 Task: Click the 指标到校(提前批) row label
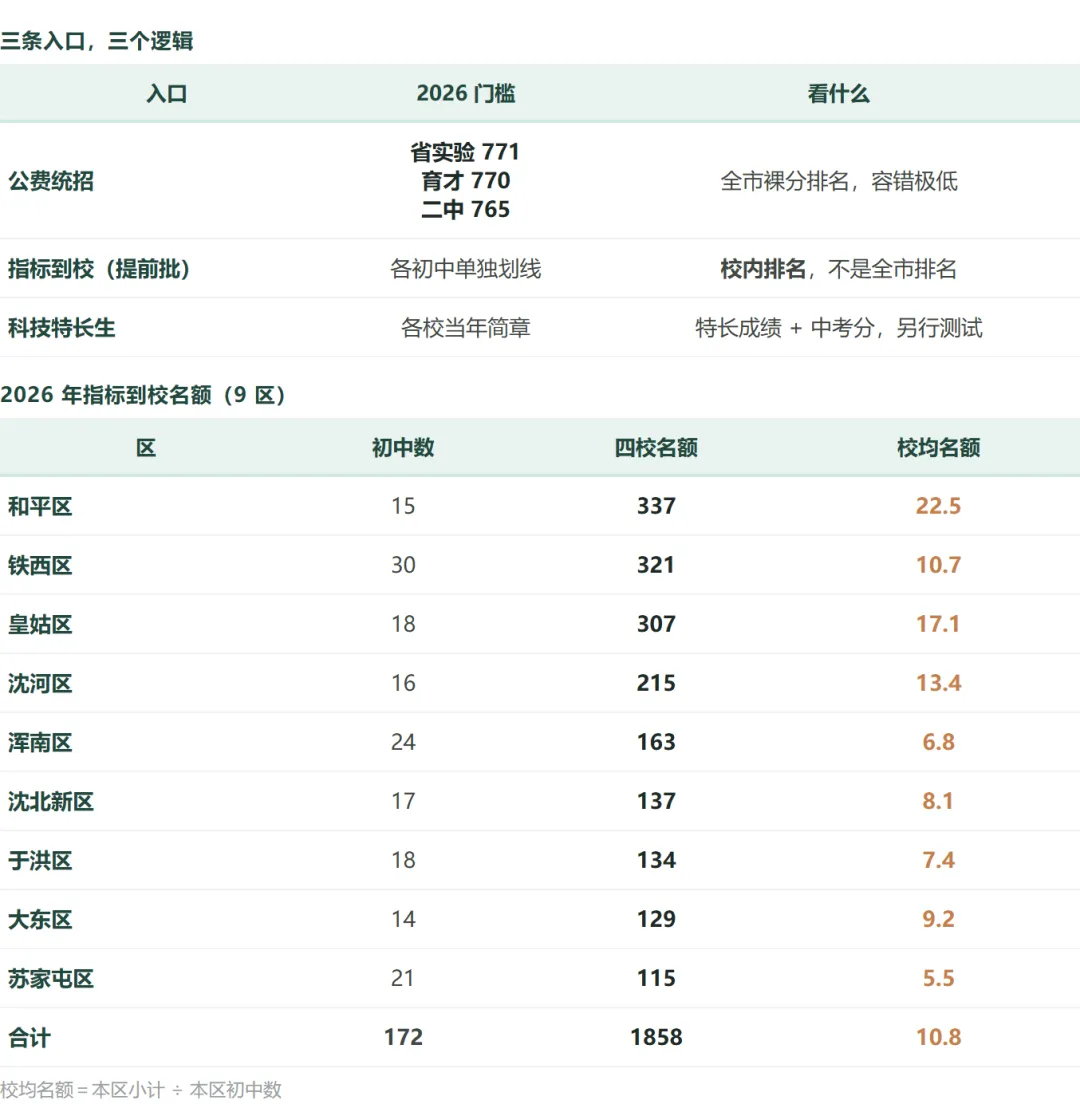point(99,269)
